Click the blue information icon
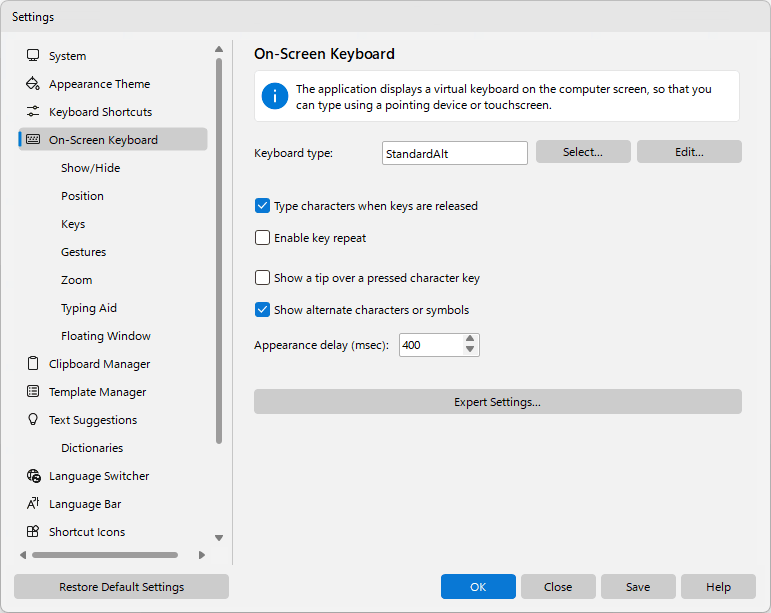This screenshot has width=771, height=613. click(275, 96)
